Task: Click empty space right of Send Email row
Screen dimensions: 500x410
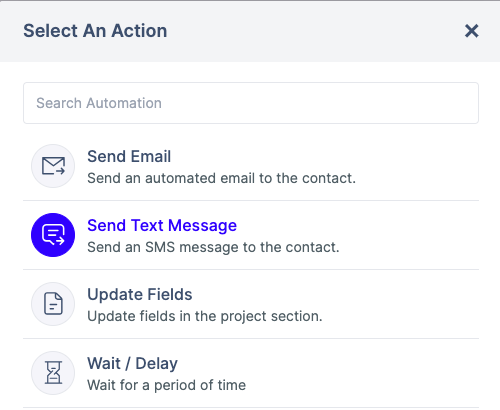Action: [x=417, y=166]
